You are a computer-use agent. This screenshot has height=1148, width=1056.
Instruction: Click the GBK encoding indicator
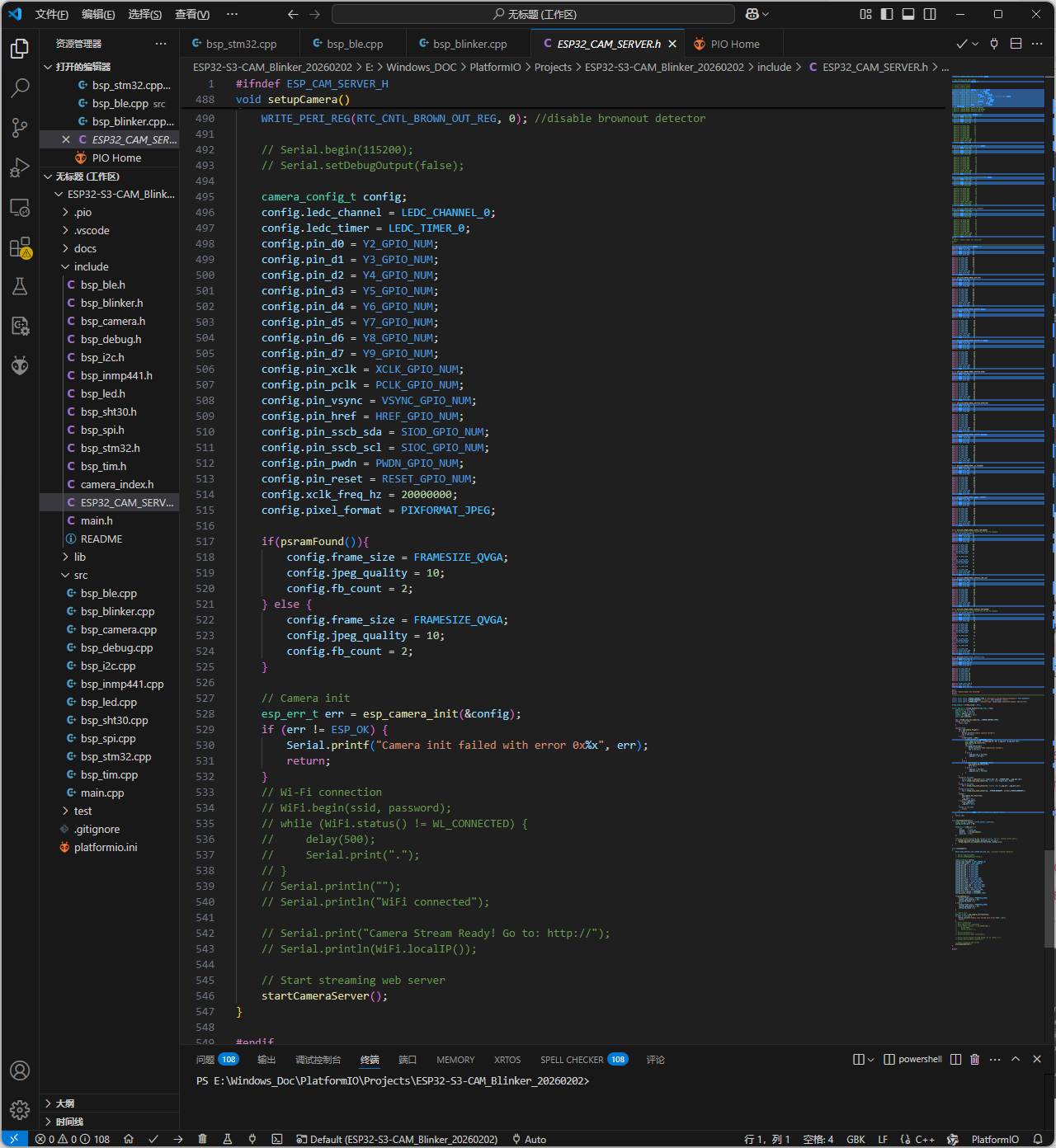click(856, 1139)
